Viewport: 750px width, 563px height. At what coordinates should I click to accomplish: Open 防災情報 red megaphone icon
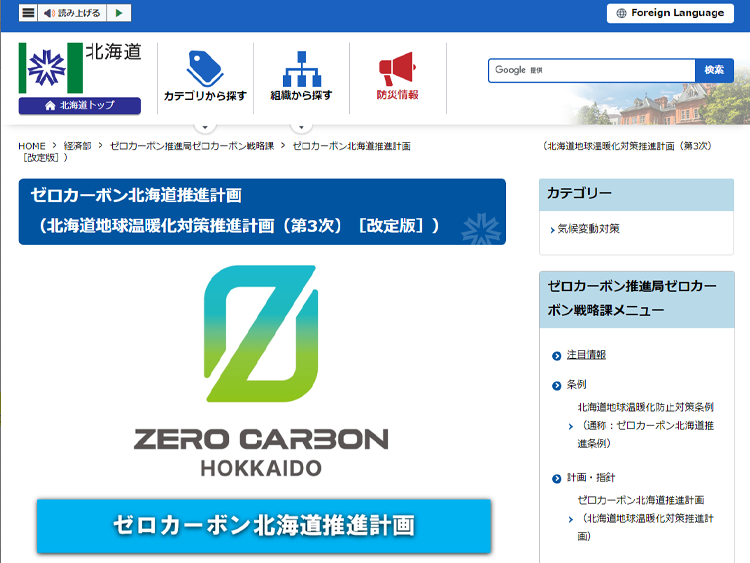397,69
